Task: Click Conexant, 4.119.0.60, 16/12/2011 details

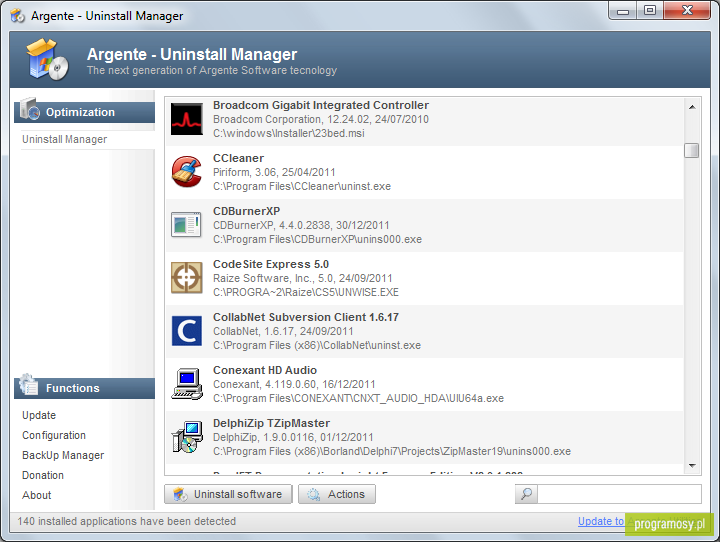Action: [x=294, y=384]
